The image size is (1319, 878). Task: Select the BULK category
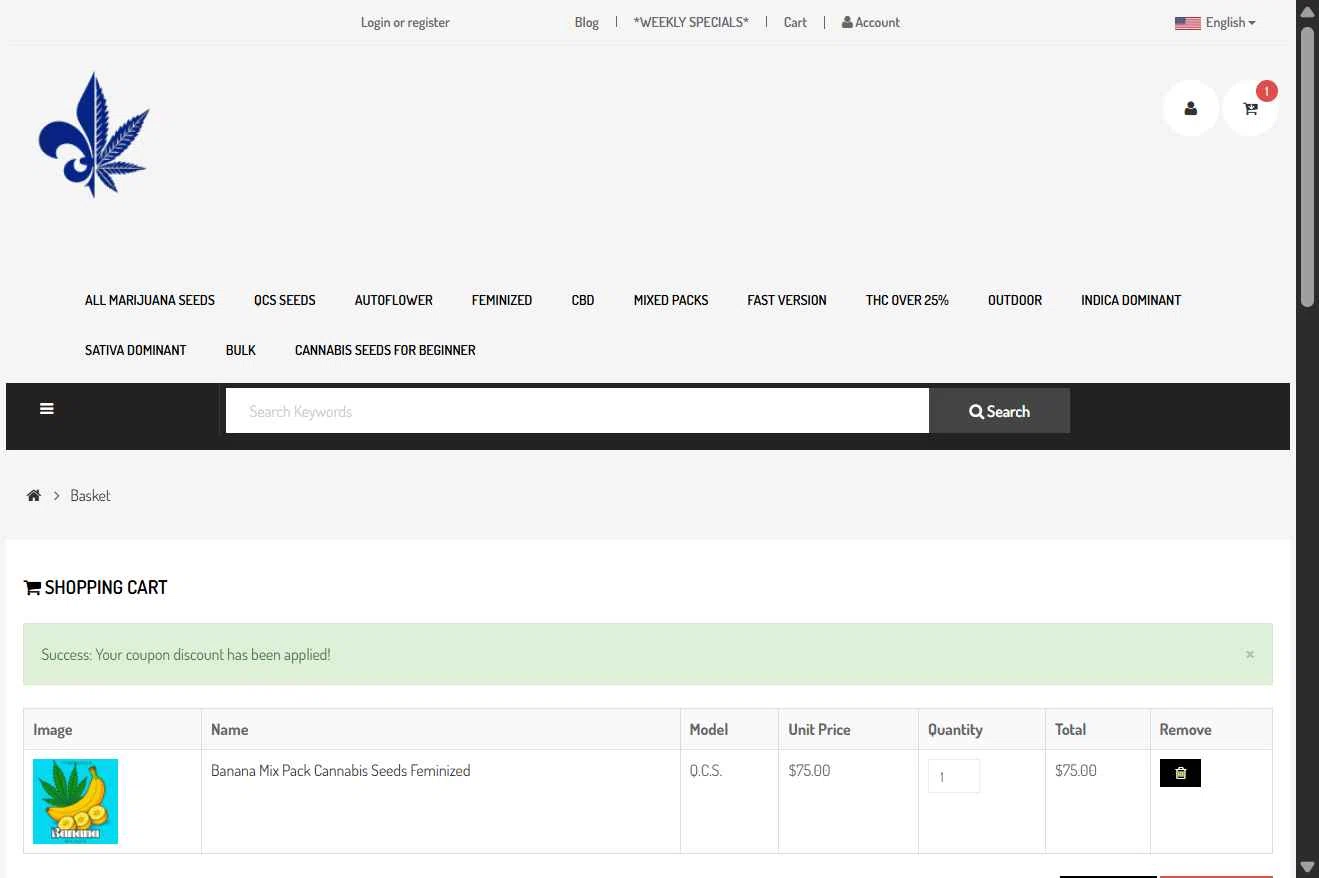pyautogui.click(x=241, y=350)
